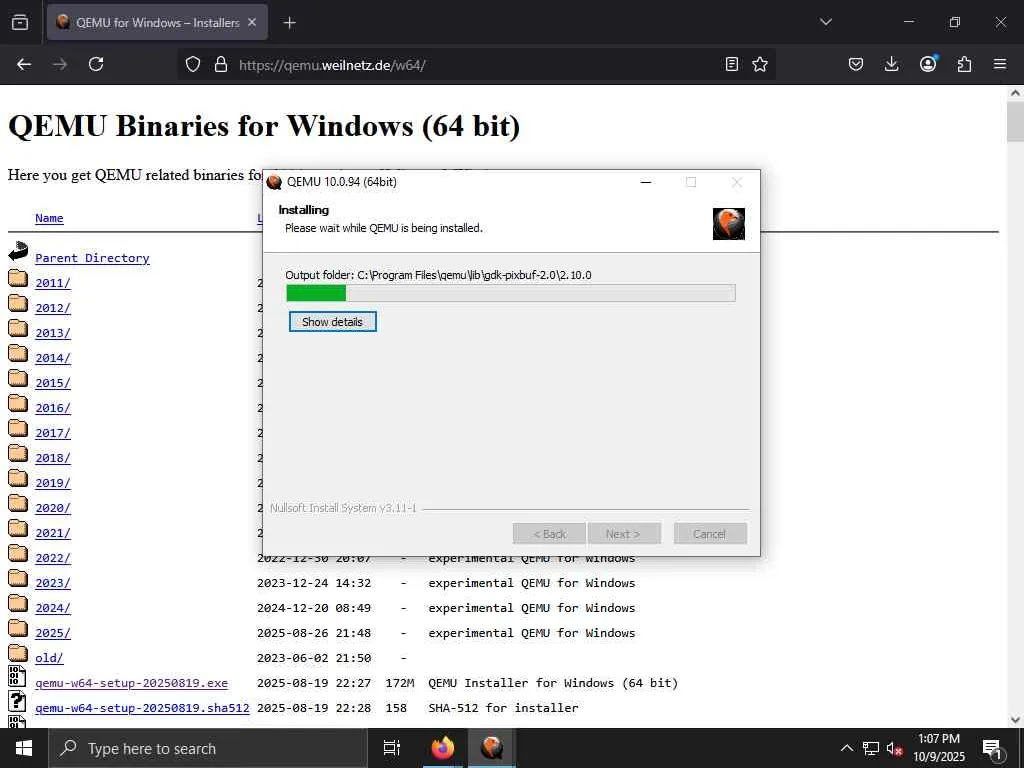Click the Type here to search box
The image size is (1024, 768).
tap(208, 748)
